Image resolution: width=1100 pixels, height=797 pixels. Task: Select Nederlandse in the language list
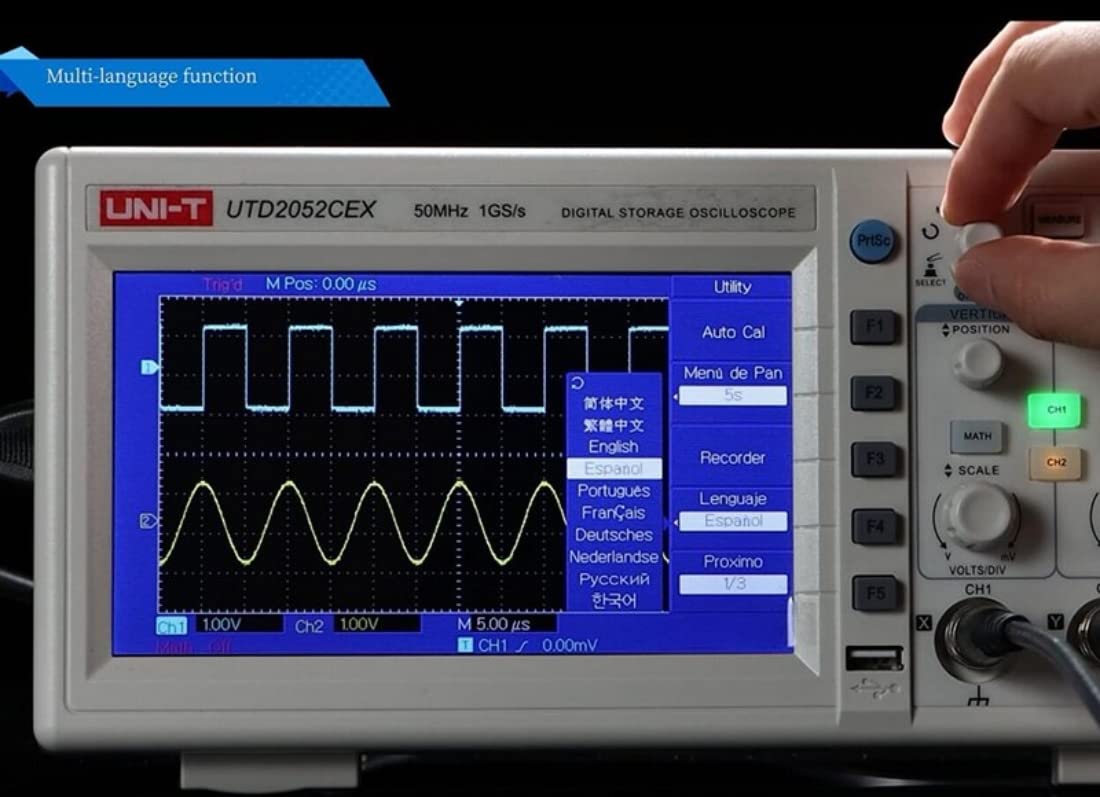(x=614, y=557)
